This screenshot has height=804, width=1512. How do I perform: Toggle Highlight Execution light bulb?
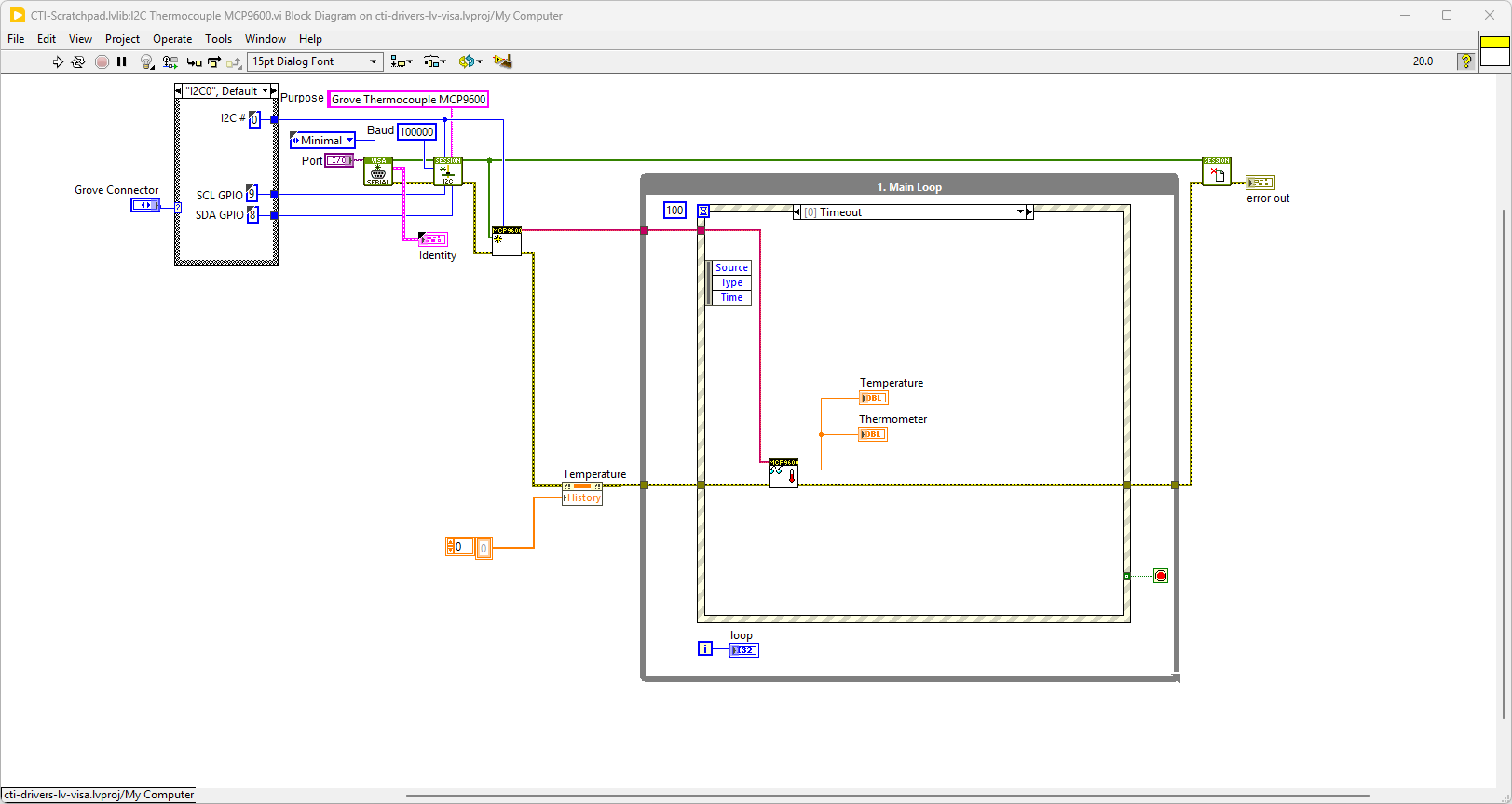tap(146, 61)
